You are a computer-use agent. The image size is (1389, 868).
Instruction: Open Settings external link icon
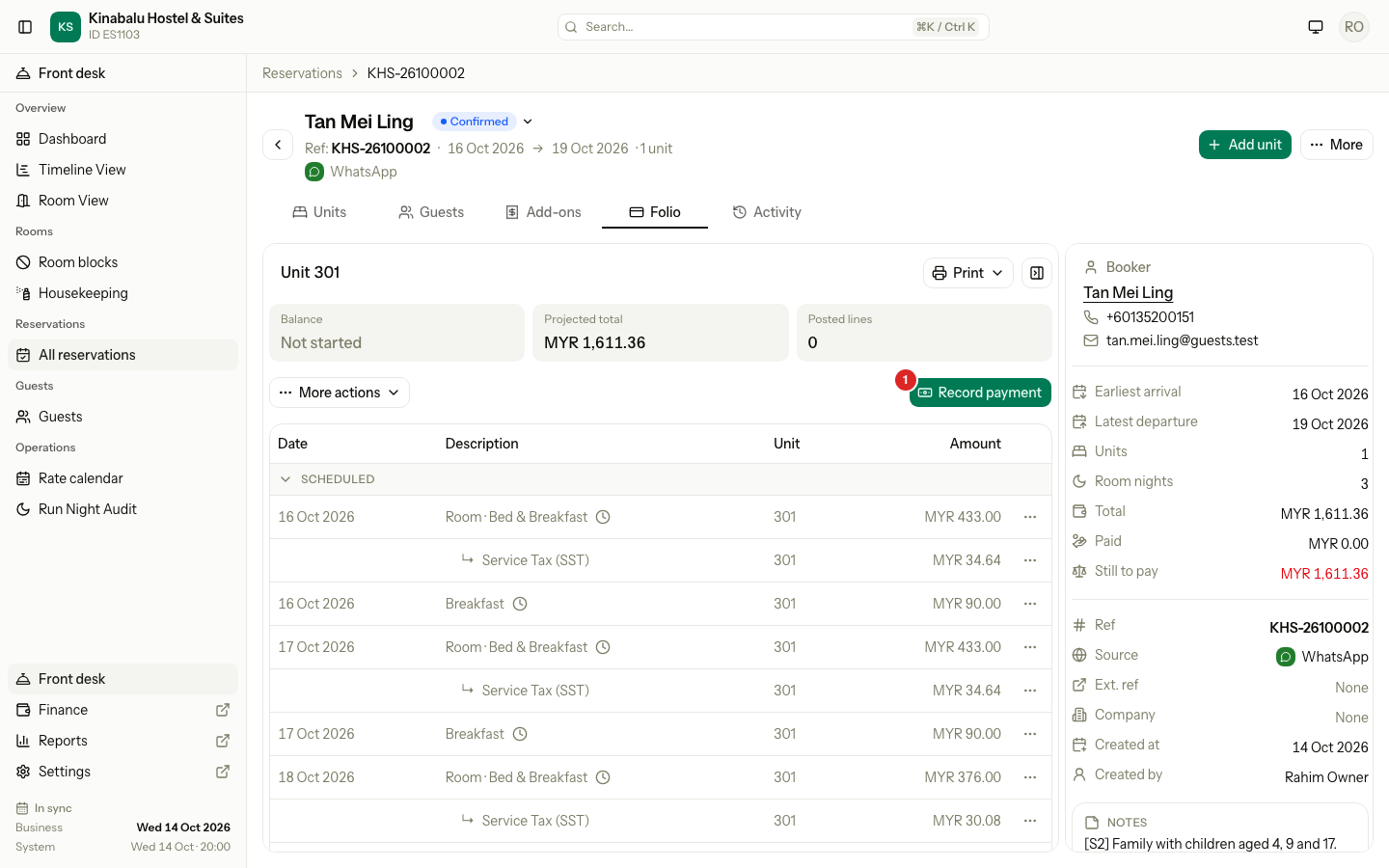tap(223, 772)
